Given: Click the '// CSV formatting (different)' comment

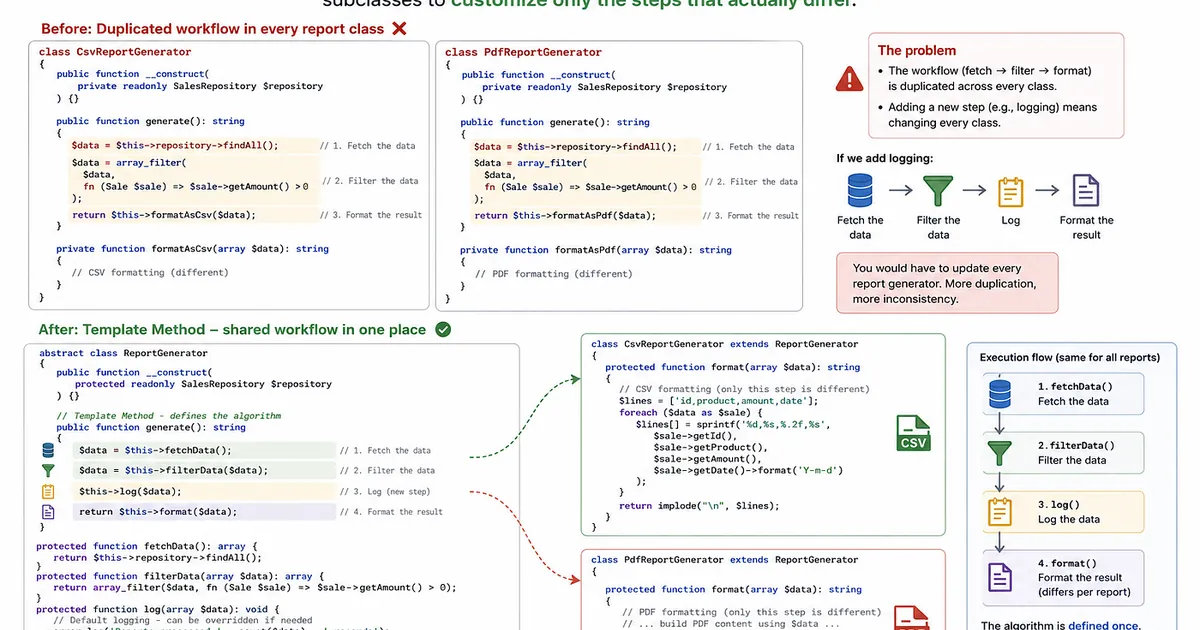Looking at the screenshot, I should [x=150, y=272].
